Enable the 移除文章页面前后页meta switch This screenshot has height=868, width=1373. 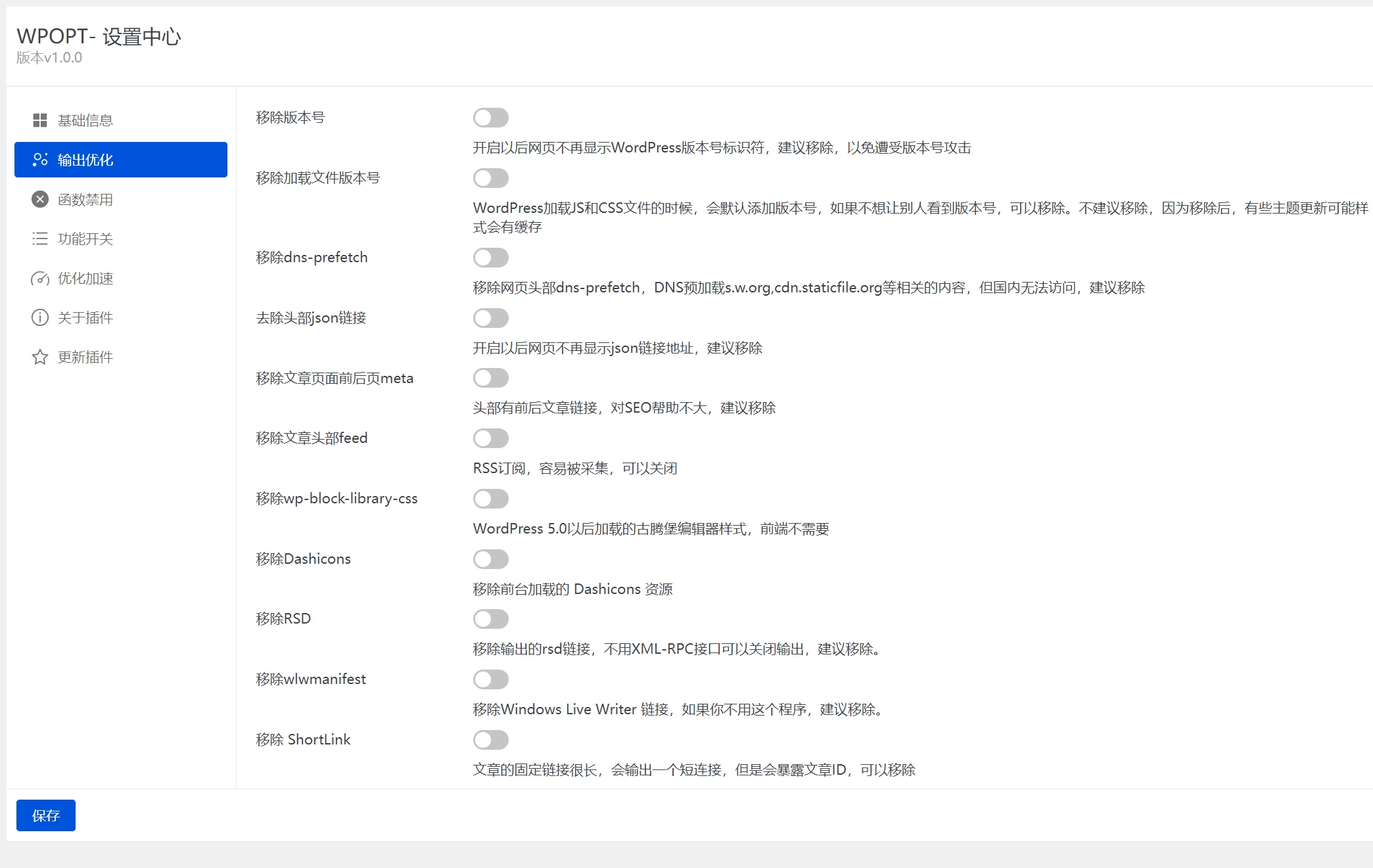point(491,378)
